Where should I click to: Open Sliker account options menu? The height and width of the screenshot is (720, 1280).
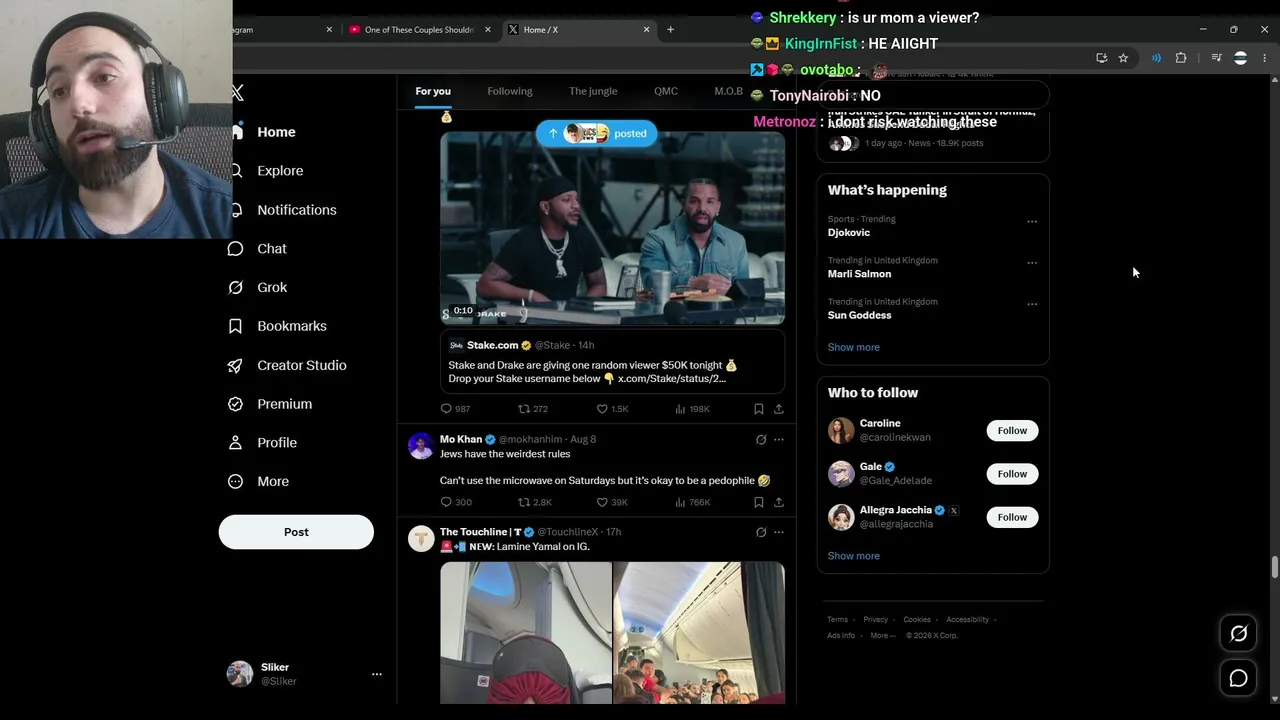(377, 674)
